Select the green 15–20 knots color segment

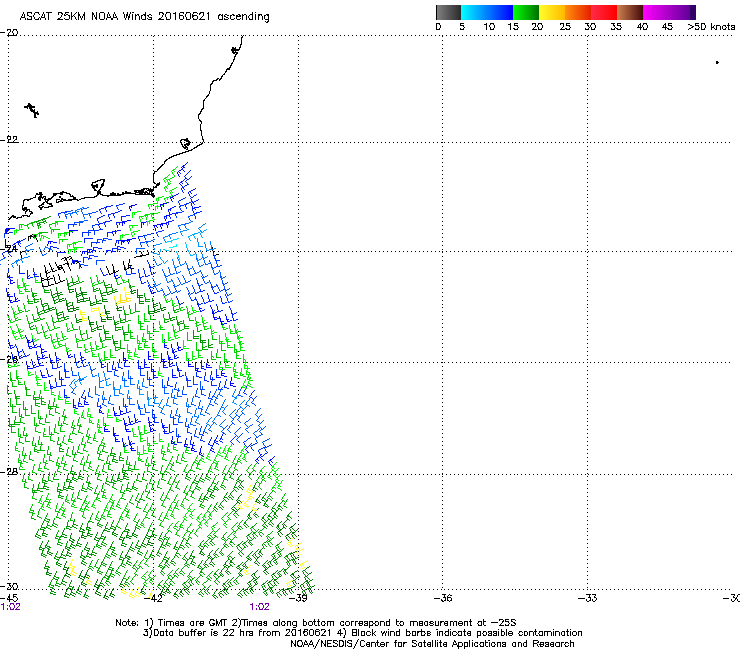tap(526, 12)
